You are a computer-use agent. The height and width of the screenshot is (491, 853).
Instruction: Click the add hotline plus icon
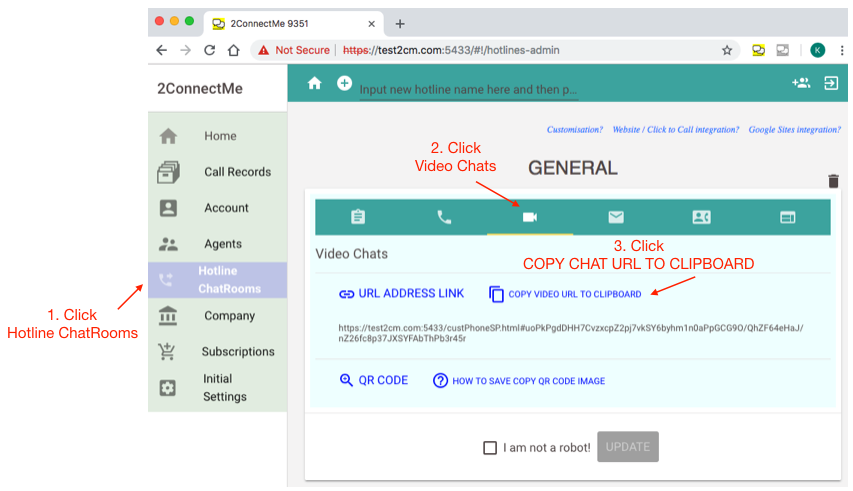[x=344, y=83]
